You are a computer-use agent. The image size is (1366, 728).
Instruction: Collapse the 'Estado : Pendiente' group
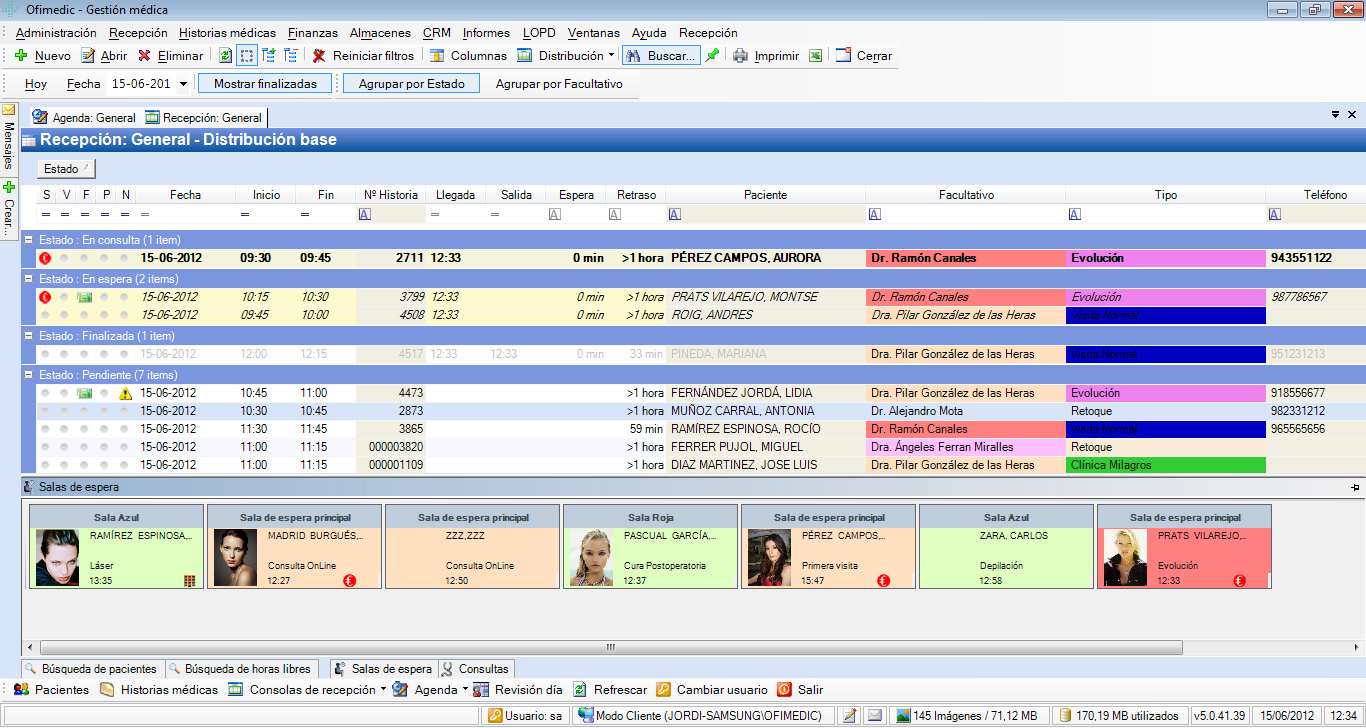coord(29,374)
